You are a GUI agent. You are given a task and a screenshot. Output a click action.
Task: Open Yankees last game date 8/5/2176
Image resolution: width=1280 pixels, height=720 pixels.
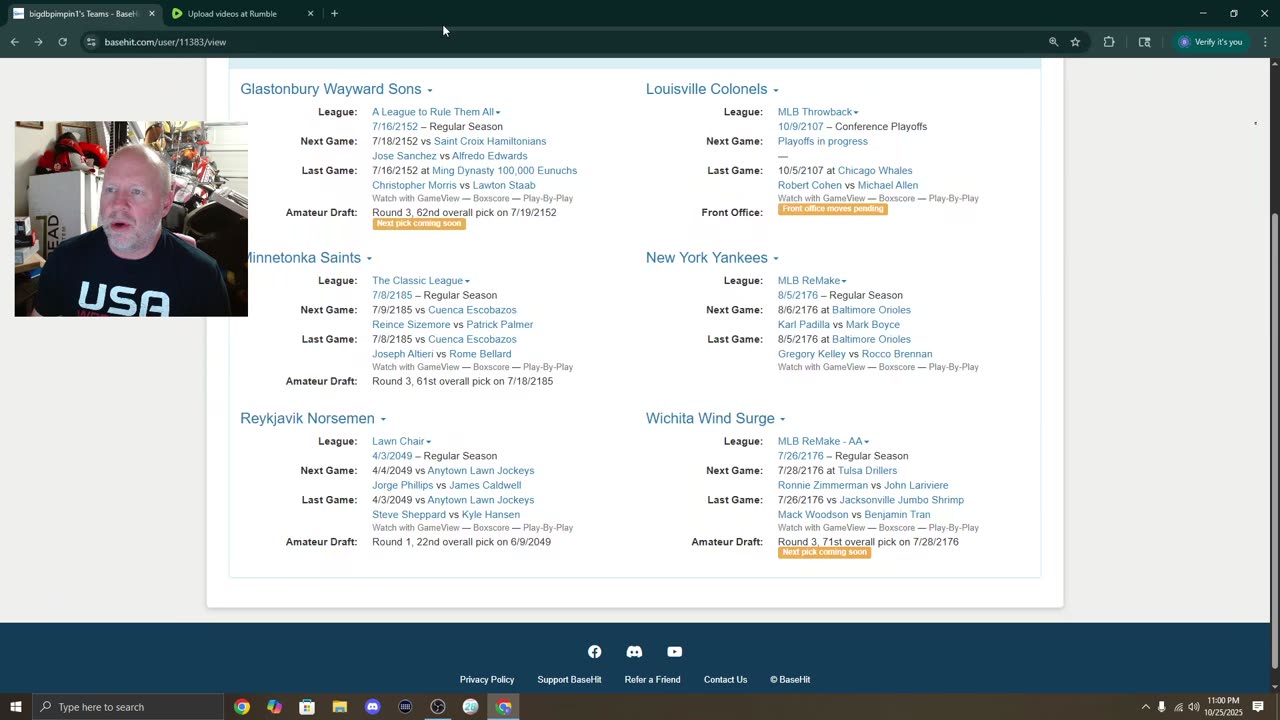click(798, 339)
